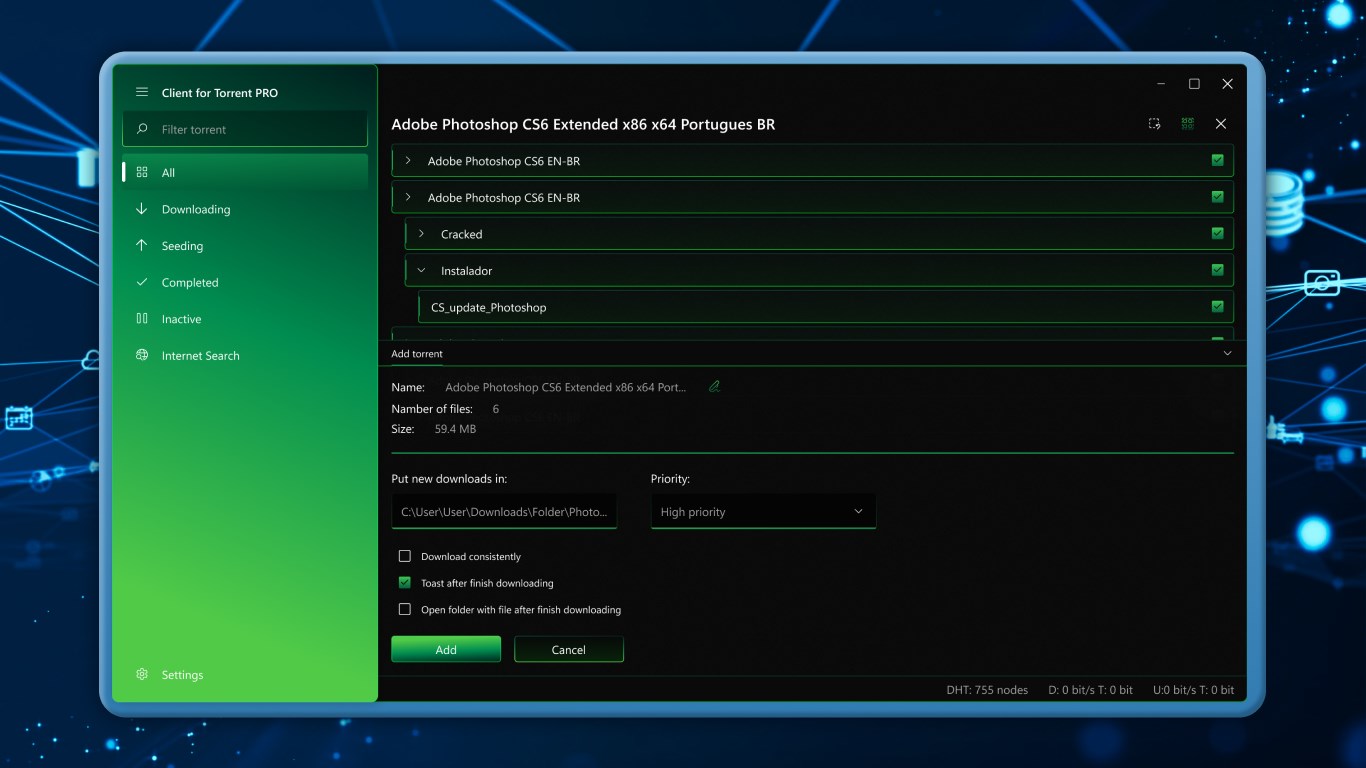Click upload speed U:0 bit/s status

pyautogui.click(x=1194, y=690)
